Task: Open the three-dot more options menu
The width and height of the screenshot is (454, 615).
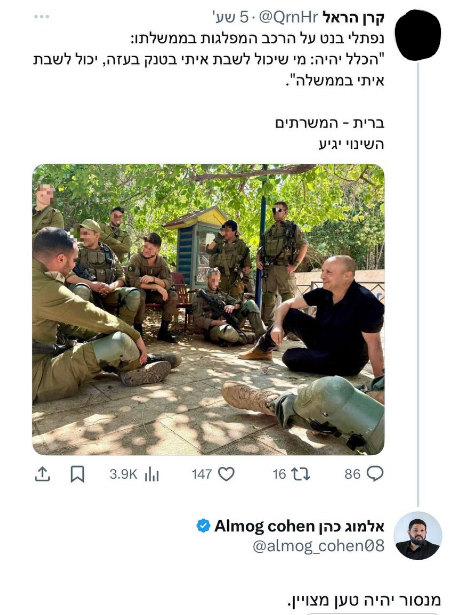Action: click(x=41, y=16)
